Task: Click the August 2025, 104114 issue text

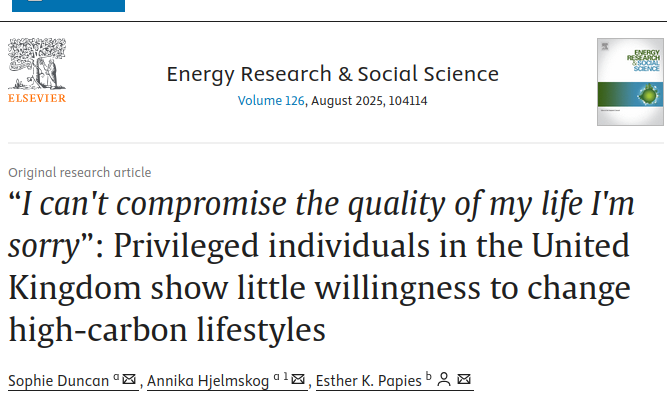Action: click(369, 101)
